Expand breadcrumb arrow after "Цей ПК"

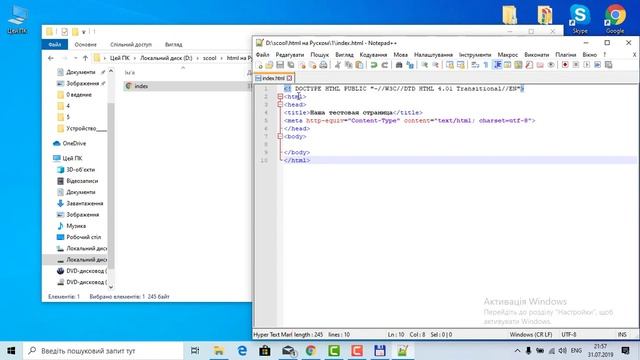click(x=134, y=58)
